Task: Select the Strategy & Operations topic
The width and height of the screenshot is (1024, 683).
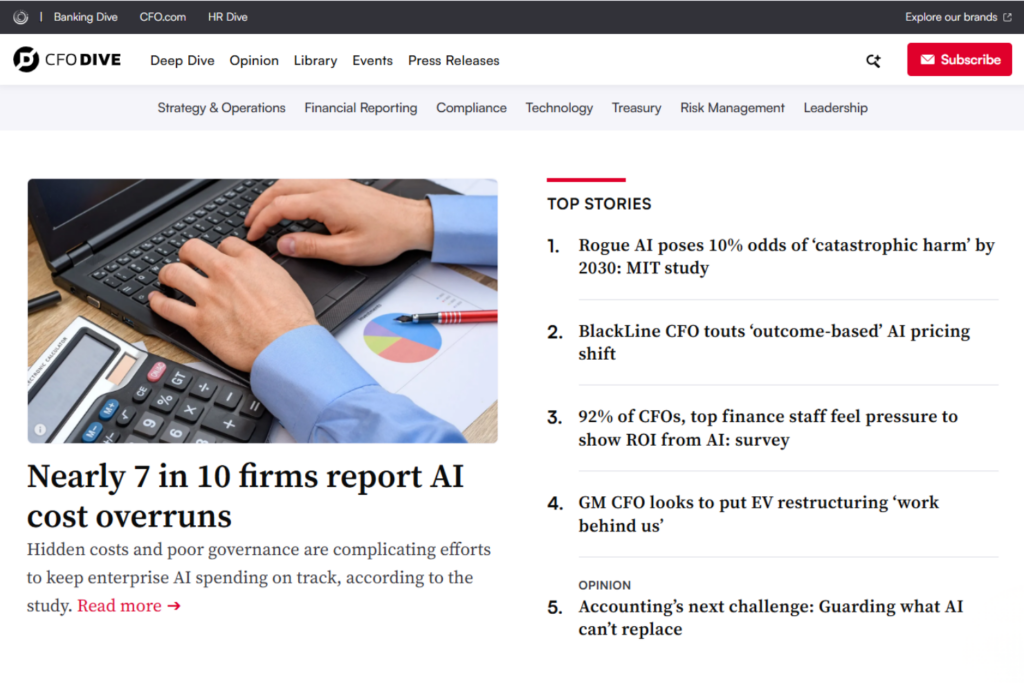Action: (221, 108)
